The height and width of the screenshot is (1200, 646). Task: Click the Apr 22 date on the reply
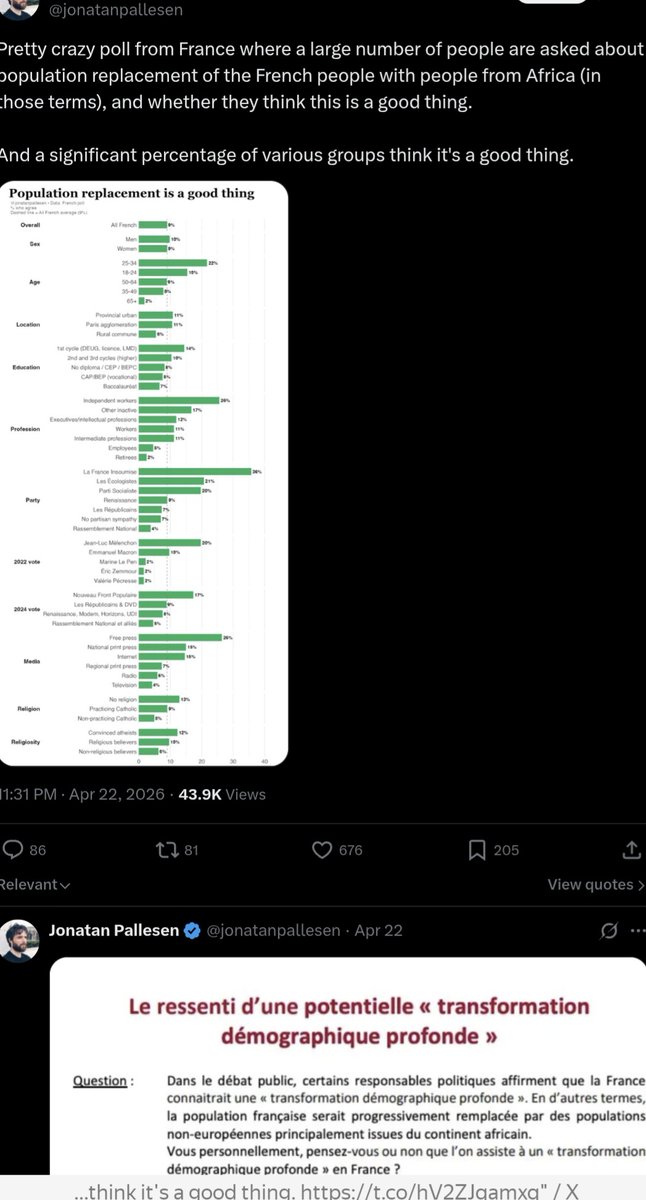pos(379,930)
